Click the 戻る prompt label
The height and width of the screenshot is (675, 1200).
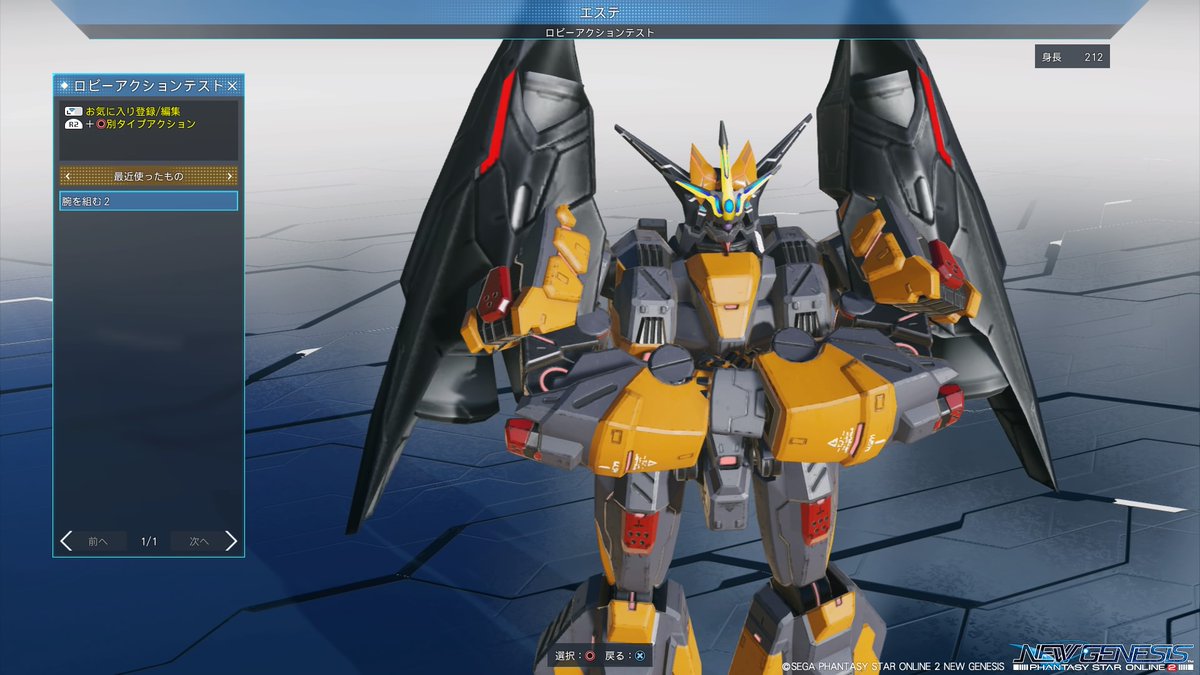[616, 657]
